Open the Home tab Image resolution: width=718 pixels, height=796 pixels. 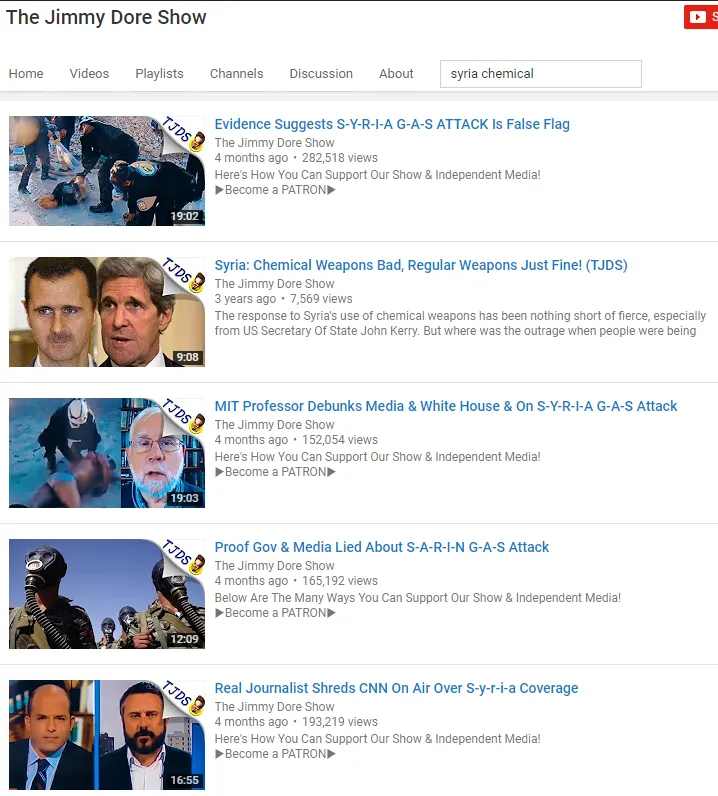(x=26, y=74)
